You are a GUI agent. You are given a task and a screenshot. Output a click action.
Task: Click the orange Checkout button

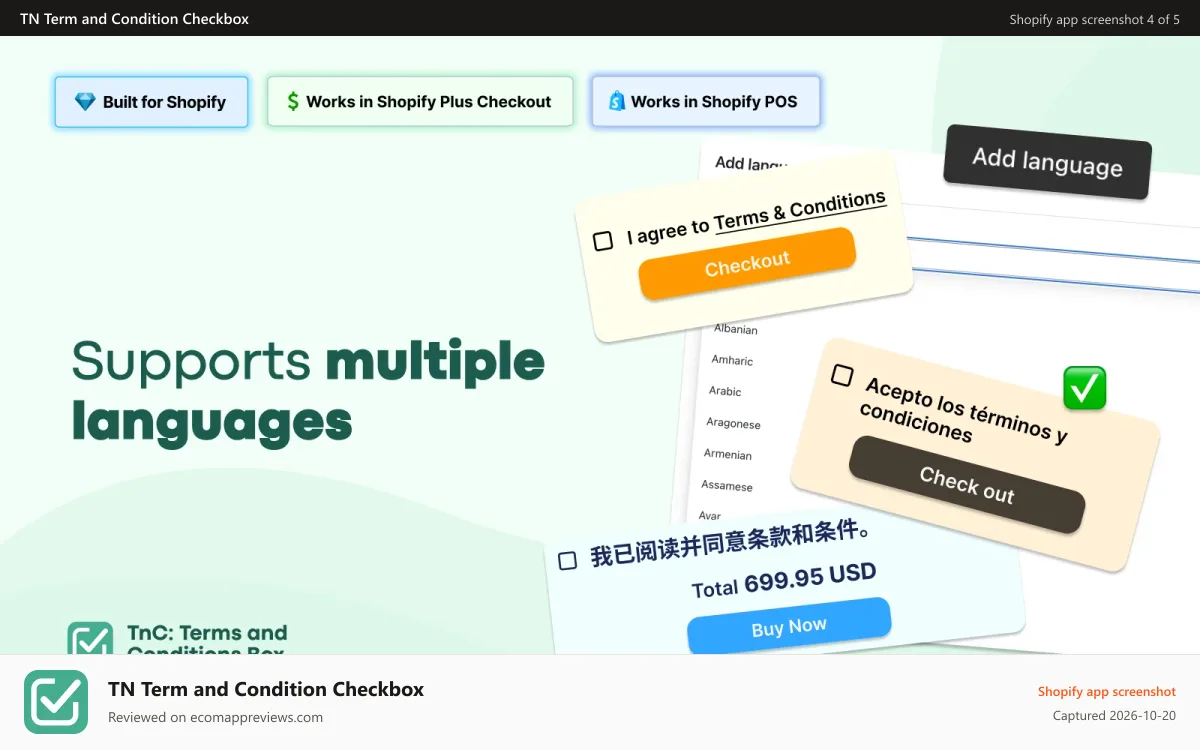[747, 264]
